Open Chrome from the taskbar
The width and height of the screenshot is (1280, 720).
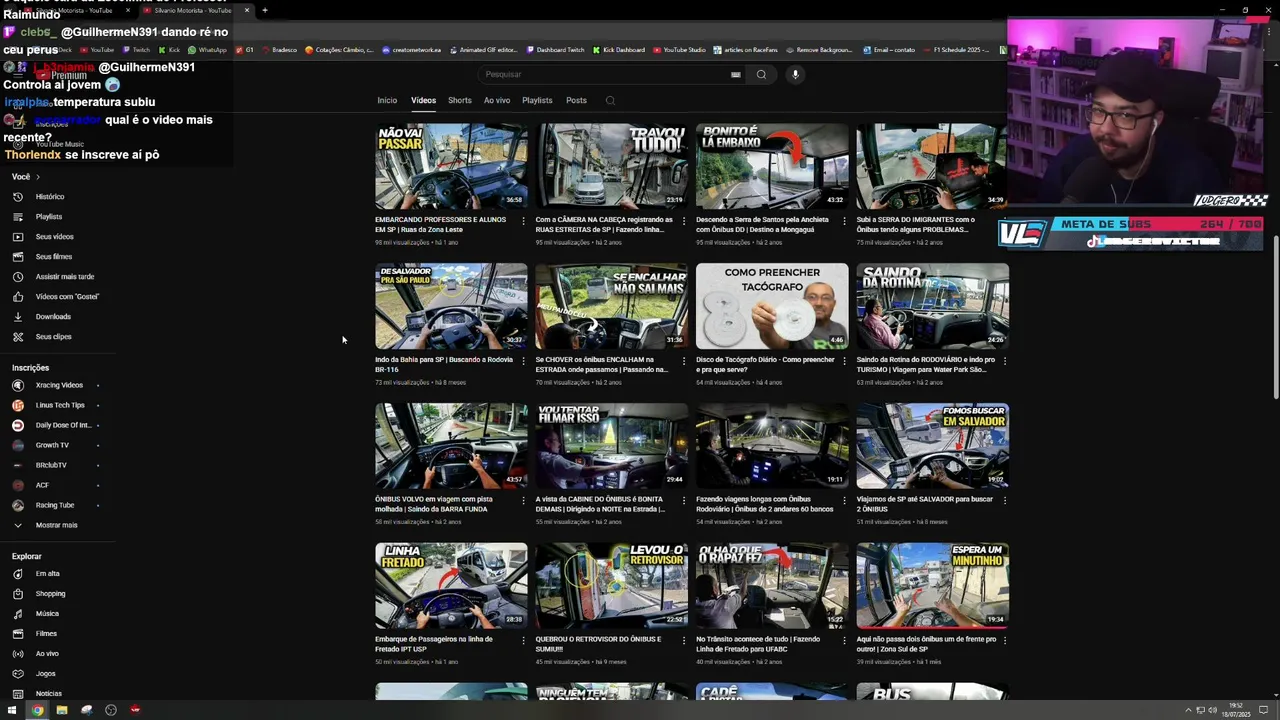(x=37, y=710)
